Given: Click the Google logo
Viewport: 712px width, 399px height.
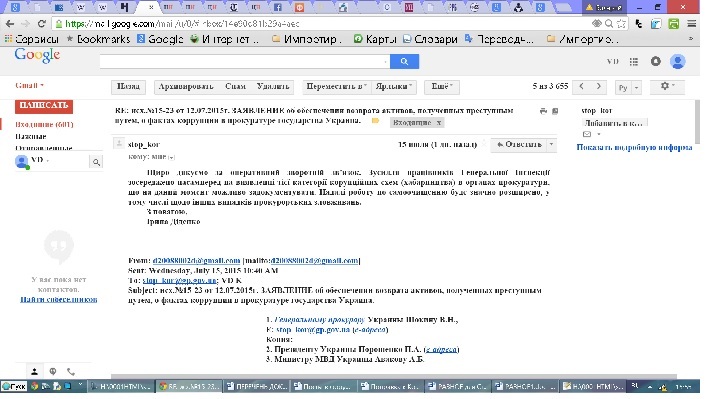Looking at the screenshot, I should pyautogui.click(x=37, y=55).
